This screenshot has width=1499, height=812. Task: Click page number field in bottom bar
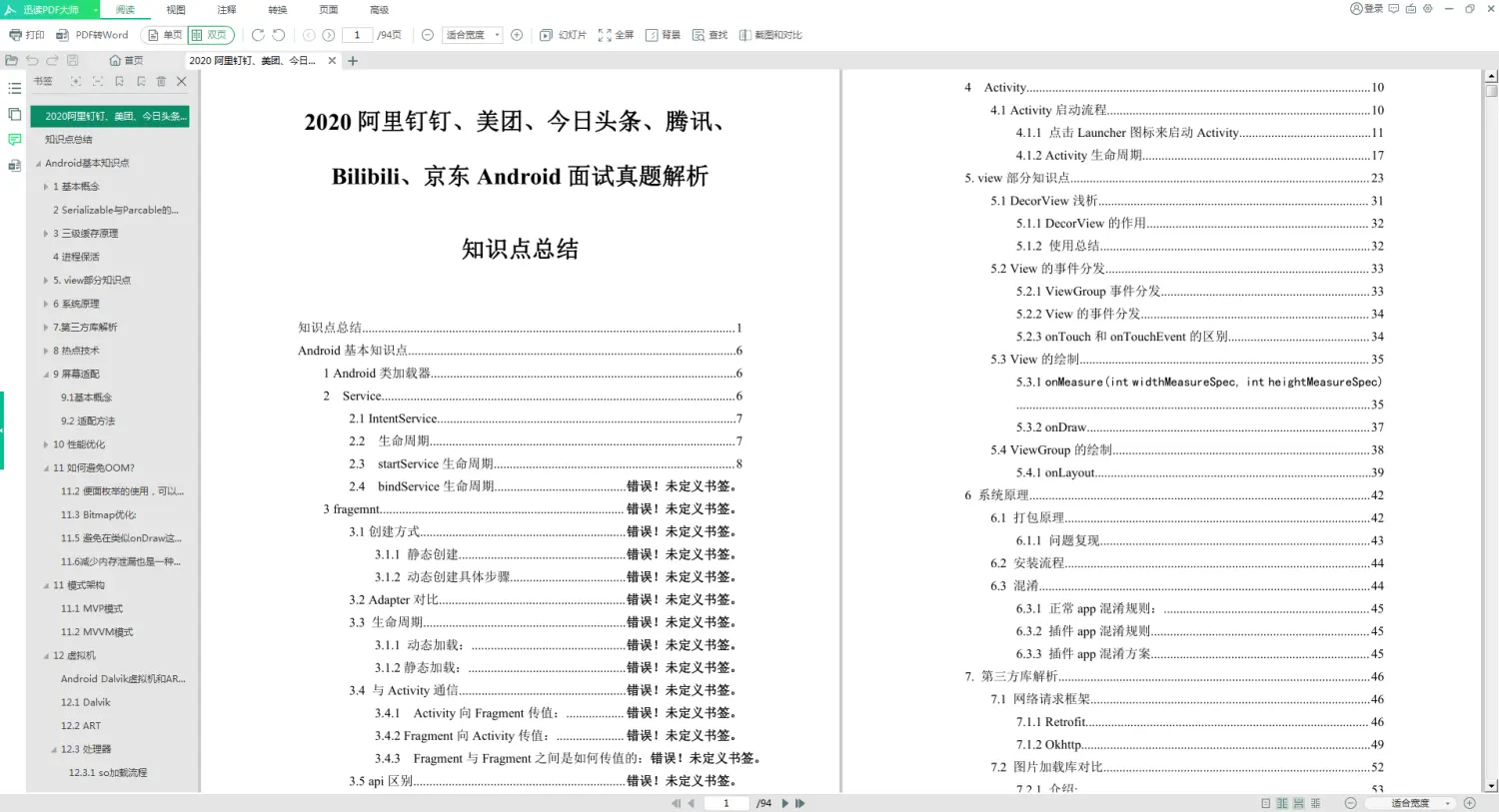pos(728,803)
